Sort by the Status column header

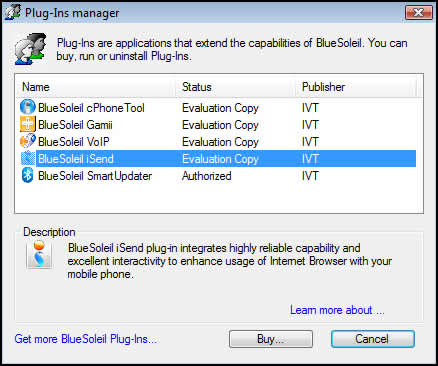(x=235, y=87)
